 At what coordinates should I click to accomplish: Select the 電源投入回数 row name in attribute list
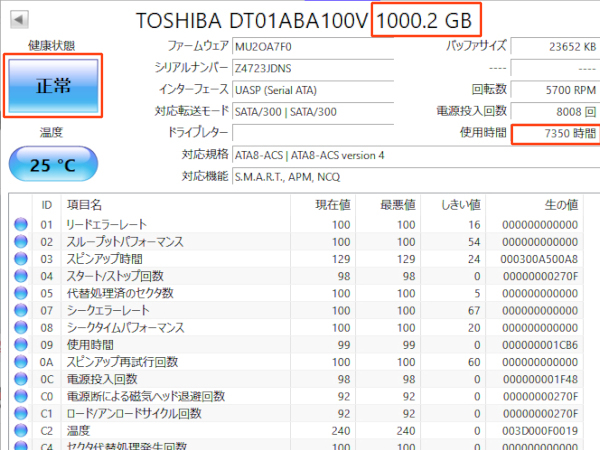pos(102,379)
